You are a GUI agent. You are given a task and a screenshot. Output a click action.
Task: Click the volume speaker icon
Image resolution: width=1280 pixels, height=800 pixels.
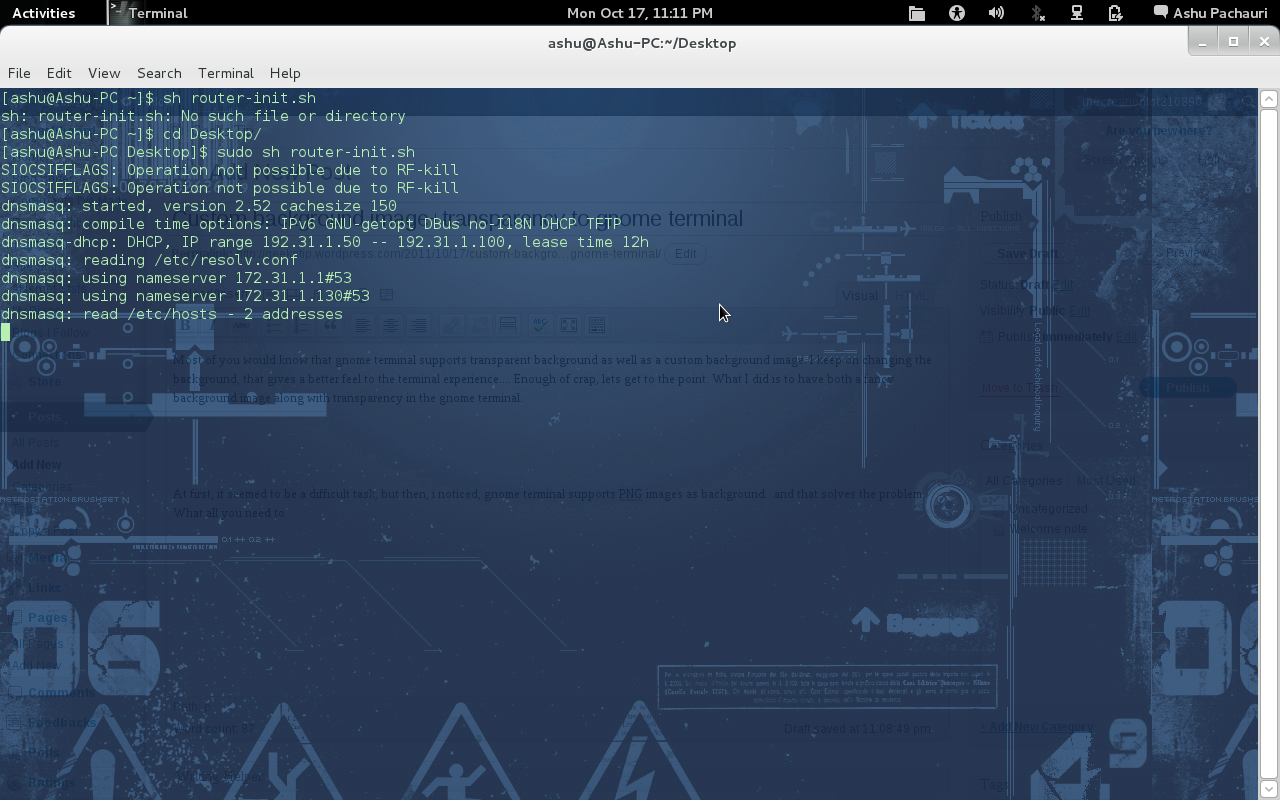(x=996, y=13)
